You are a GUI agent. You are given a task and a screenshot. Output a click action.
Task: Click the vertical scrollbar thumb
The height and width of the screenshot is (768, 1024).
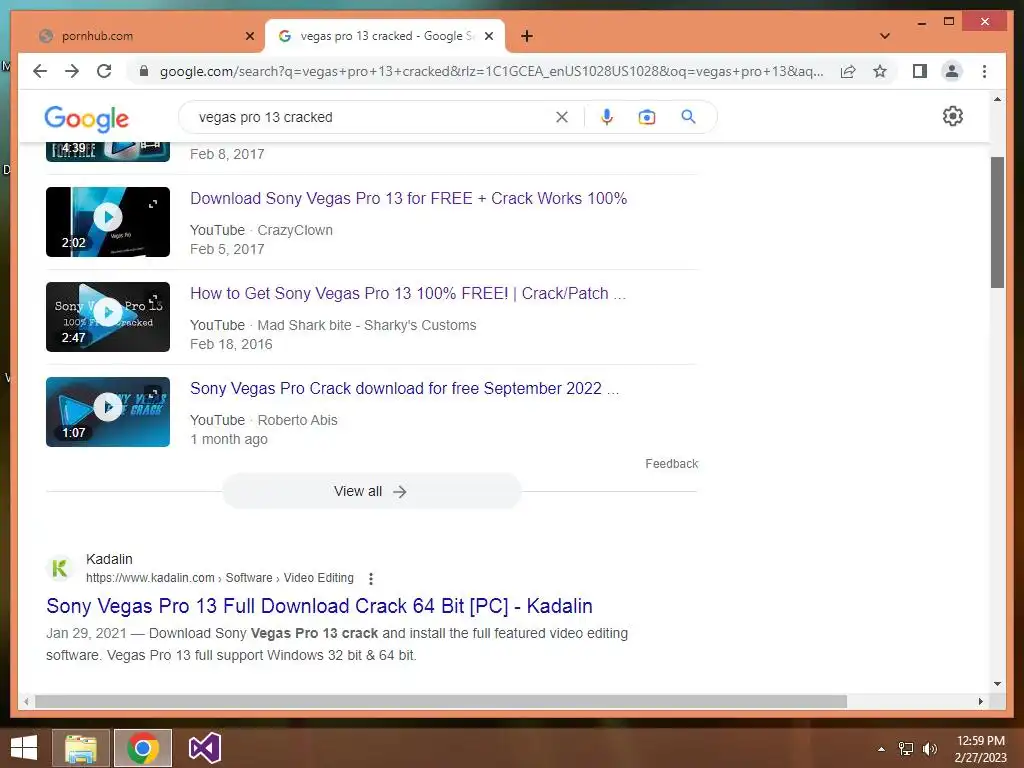pyautogui.click(x=997, y=223)
